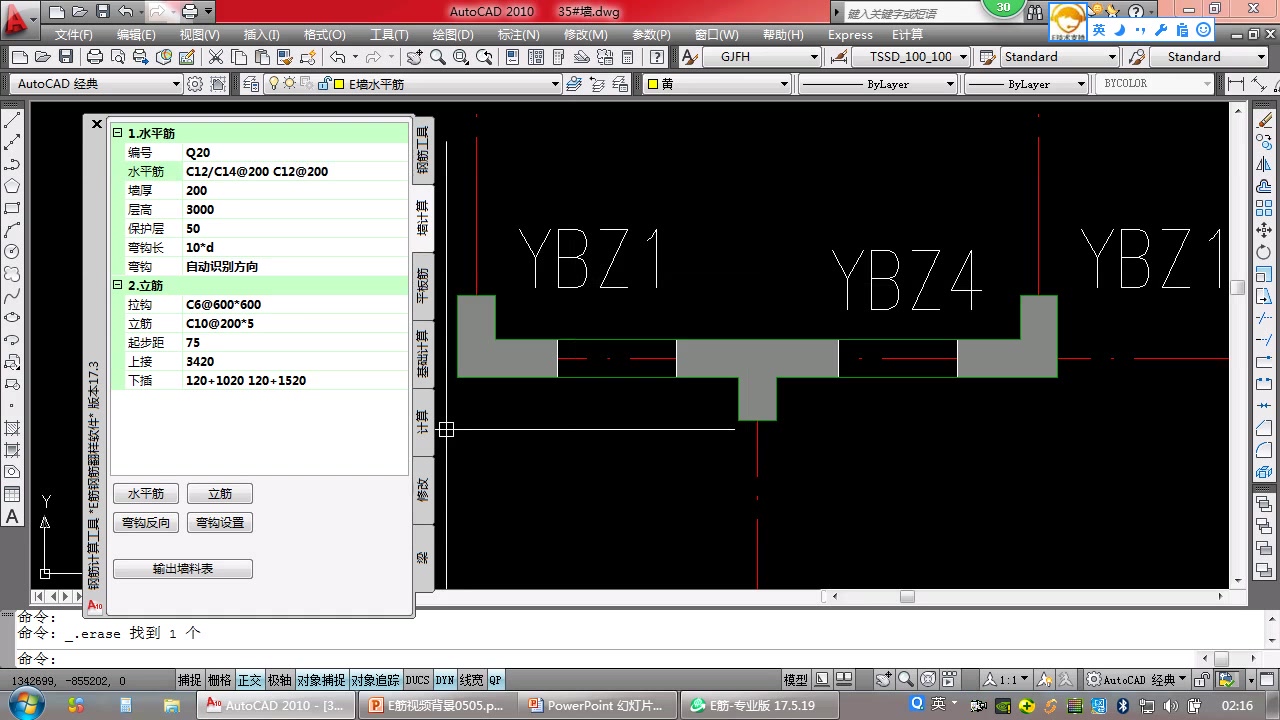Click the Help question mark toolbar icon
Image resolution: width=1280 pixels, height=720 pixels.
pos(657,57)
